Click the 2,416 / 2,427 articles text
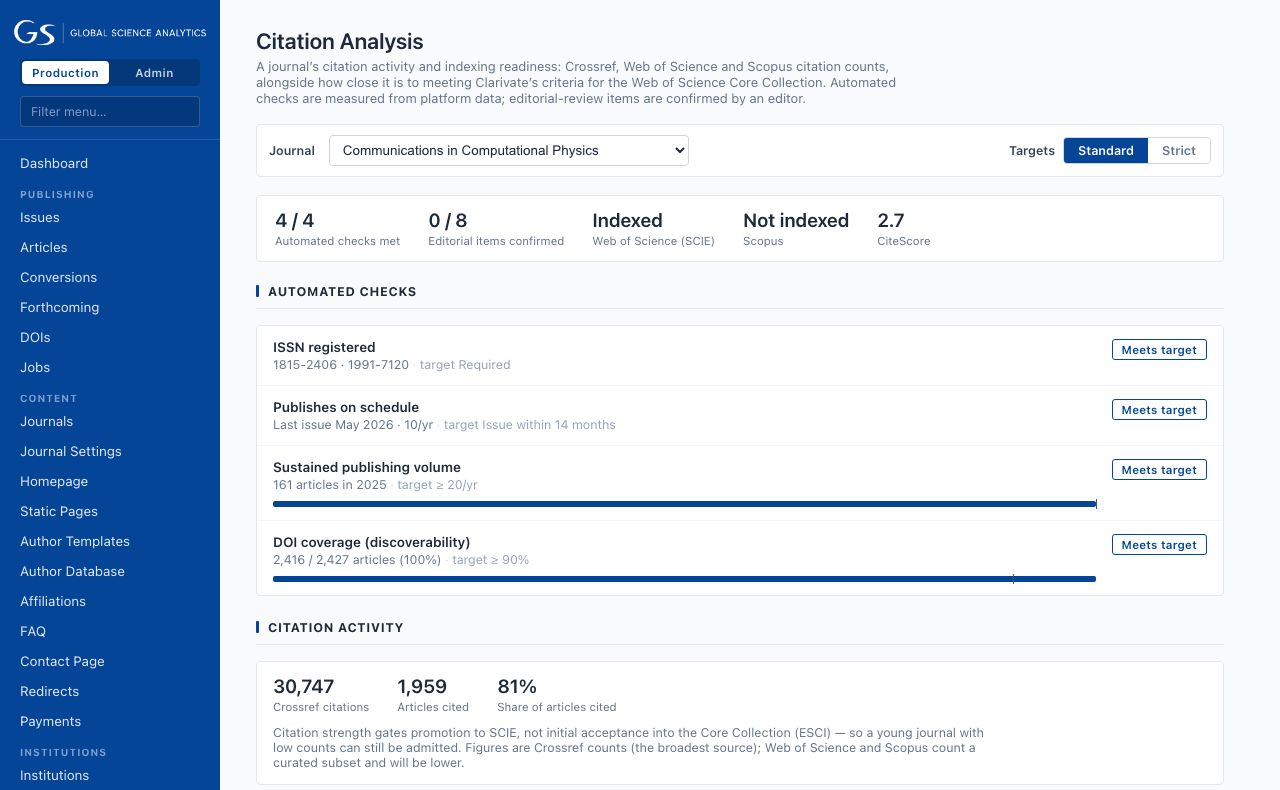 (x=357, y=560)
